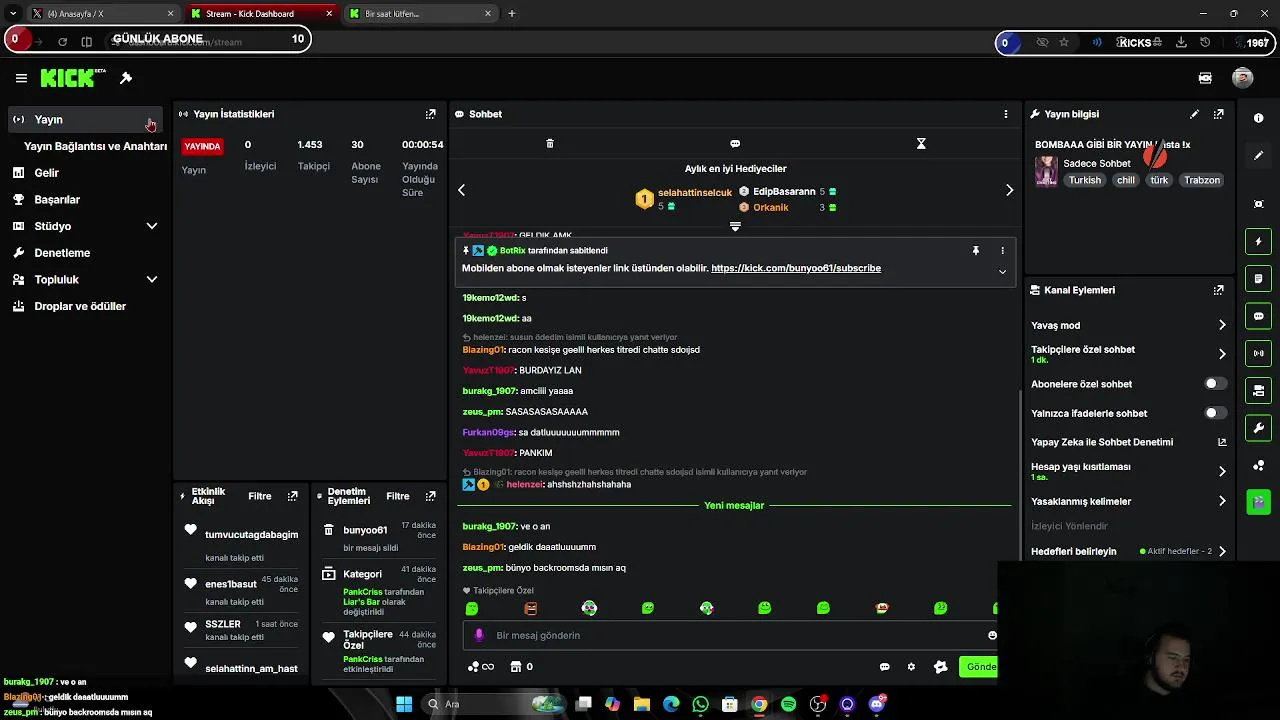Open Spotify from the taskbar

point(788,704)
